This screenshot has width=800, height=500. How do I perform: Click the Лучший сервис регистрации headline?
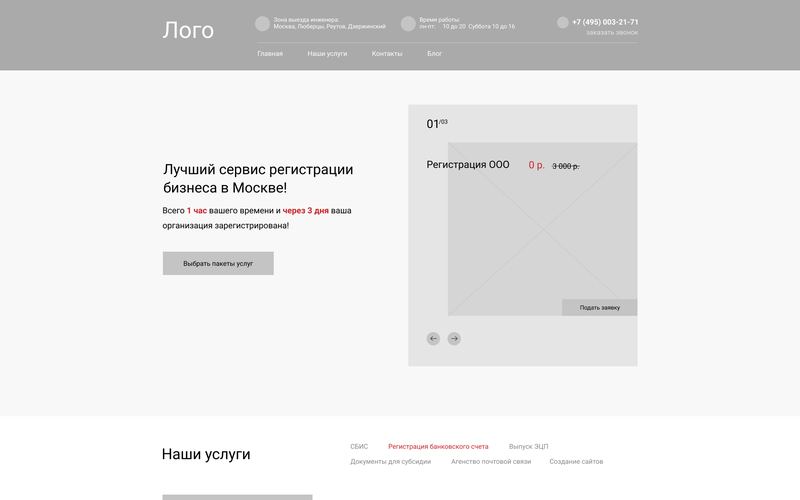coord(258,179)
